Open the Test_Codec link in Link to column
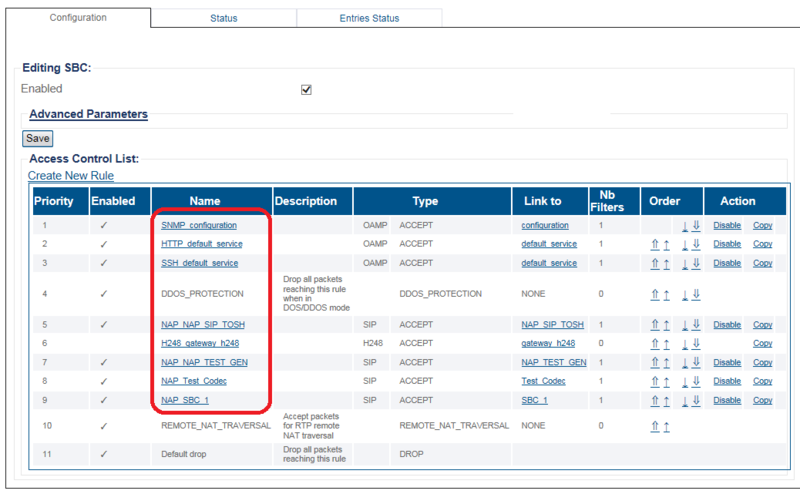 (543, 381)
